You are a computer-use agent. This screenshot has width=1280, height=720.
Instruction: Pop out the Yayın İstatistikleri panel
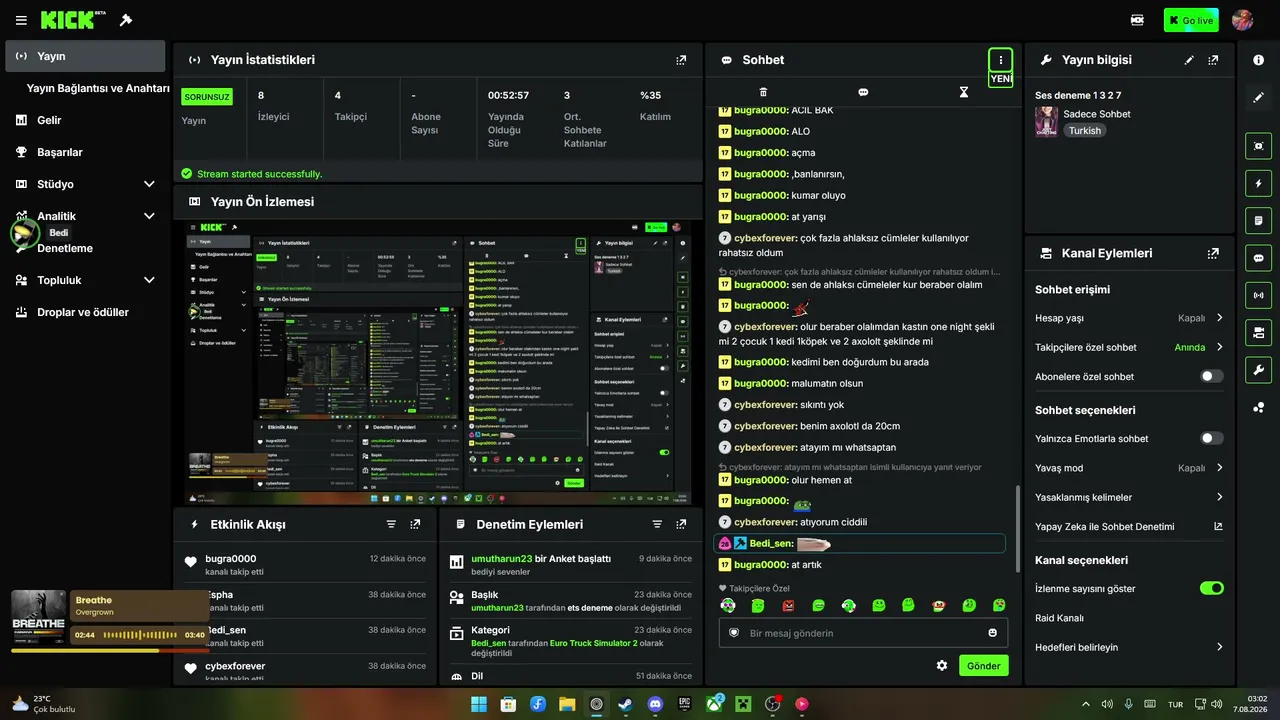click(x=681, y=60)
